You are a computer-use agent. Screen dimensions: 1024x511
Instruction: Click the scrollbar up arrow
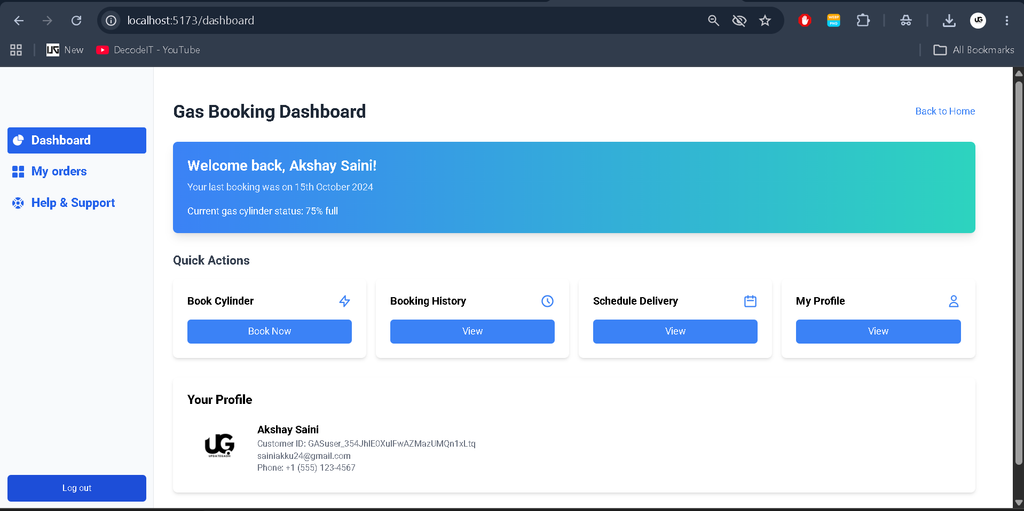[1018, 74]
